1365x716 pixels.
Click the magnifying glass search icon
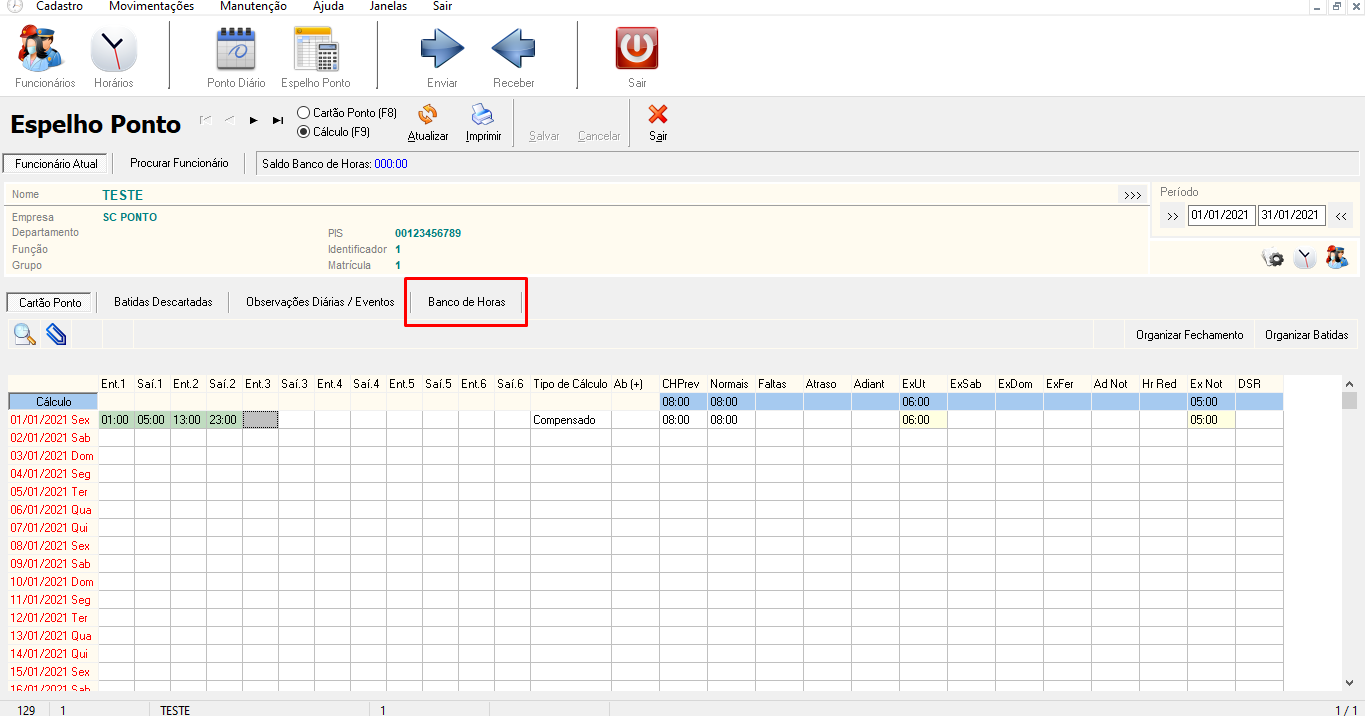pos(25,335)
